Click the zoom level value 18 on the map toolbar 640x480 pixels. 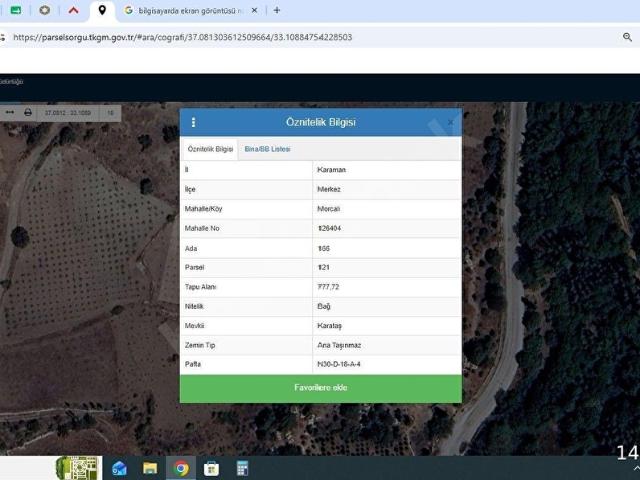tap(110, 113)
